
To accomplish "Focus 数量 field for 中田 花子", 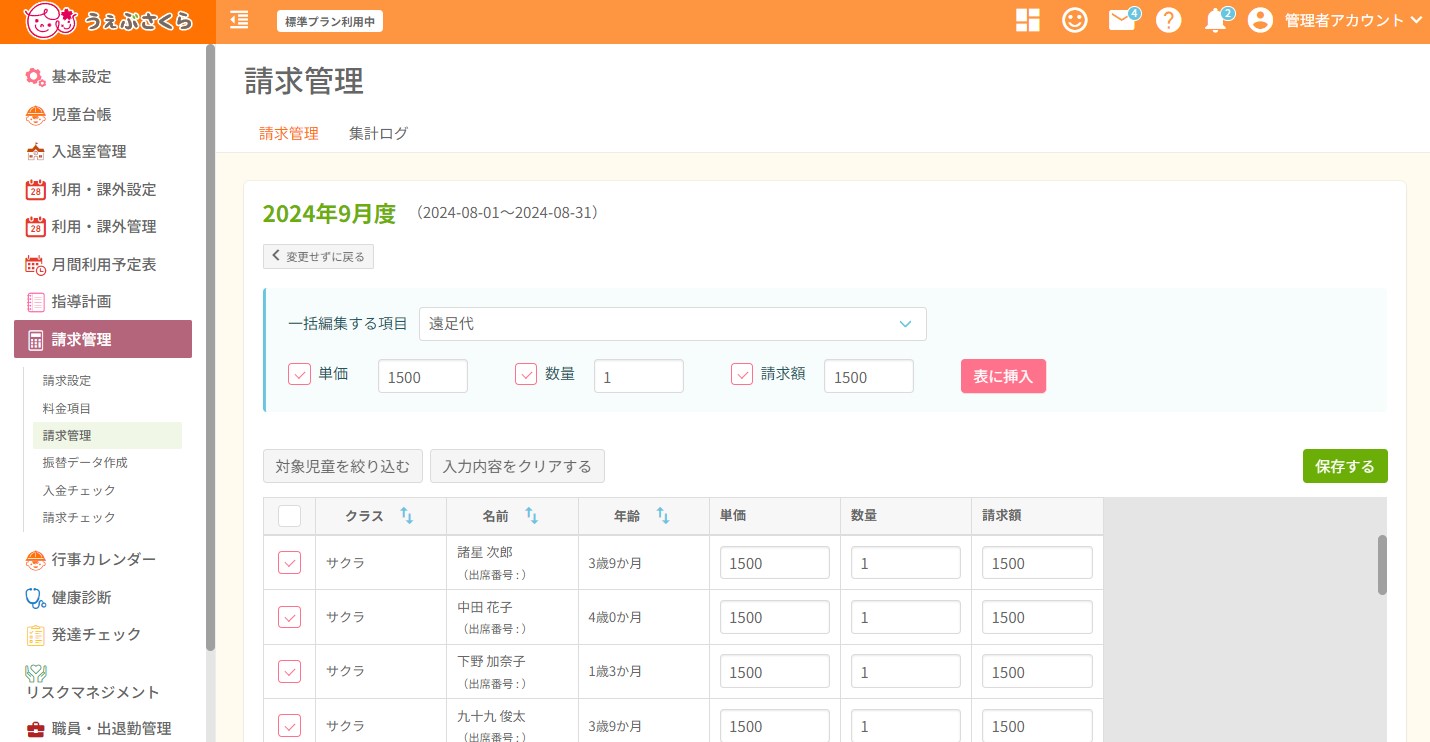I will (906, 617).
